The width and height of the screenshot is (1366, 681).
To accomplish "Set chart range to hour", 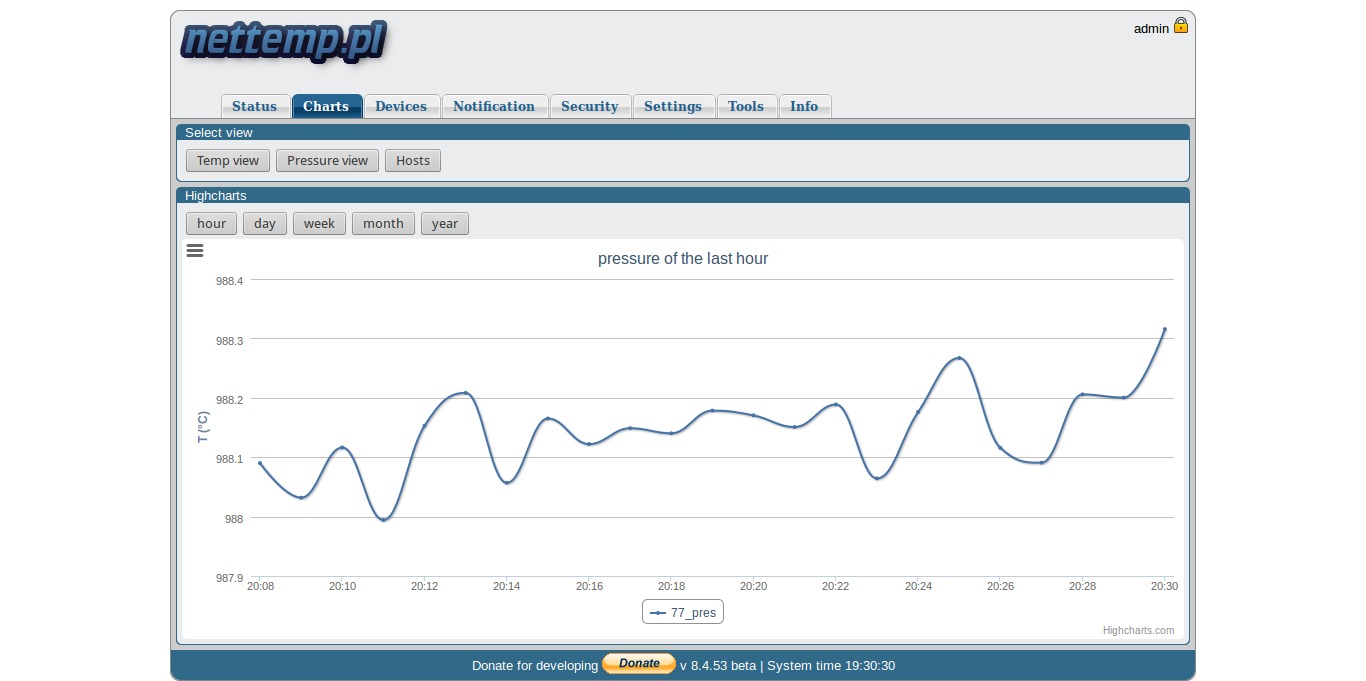I will 211,224.
